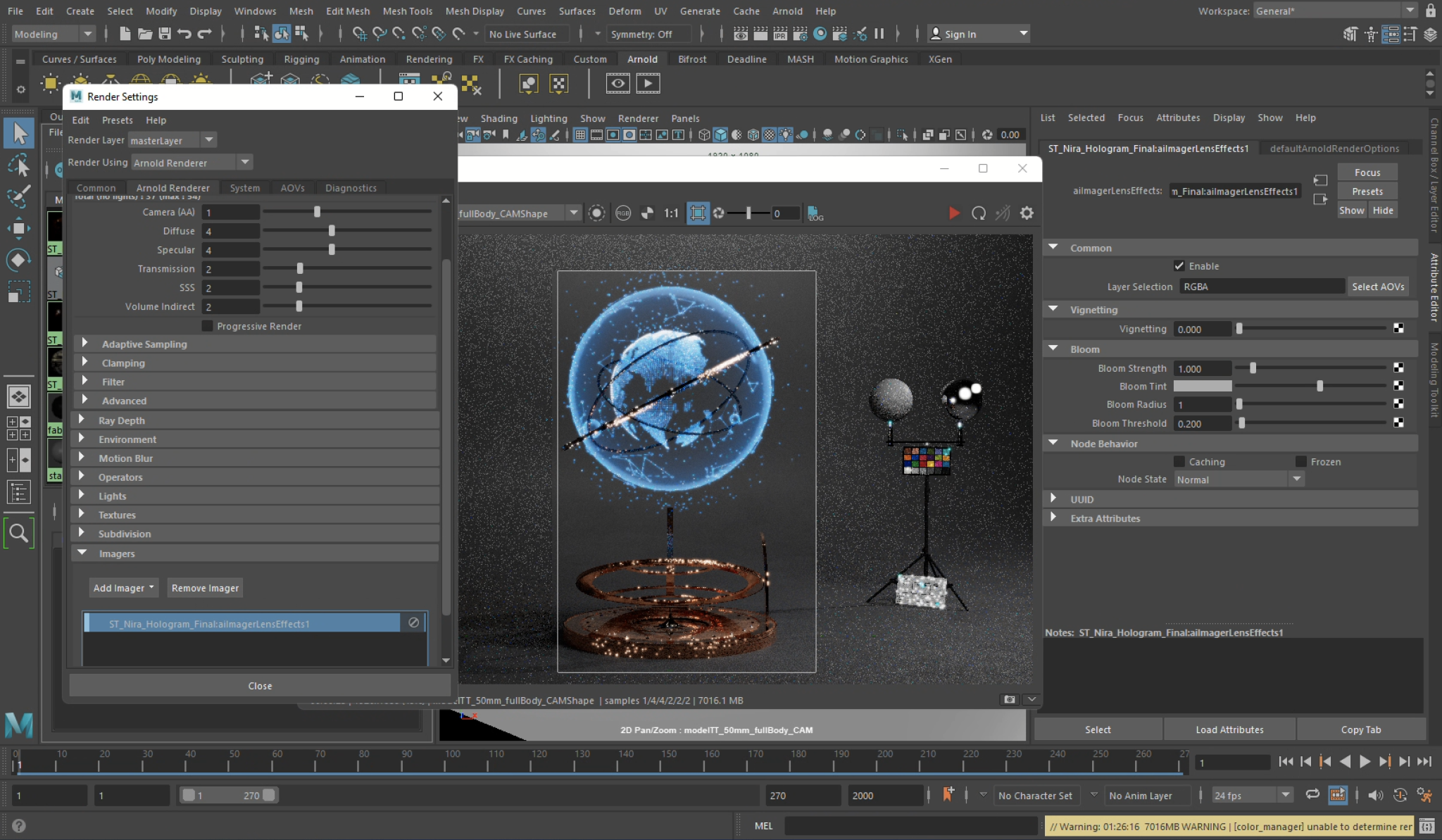Open the Arnold RenderView settings gear
This screenshot has height=840, width=1442.
tap(1027, 213)
